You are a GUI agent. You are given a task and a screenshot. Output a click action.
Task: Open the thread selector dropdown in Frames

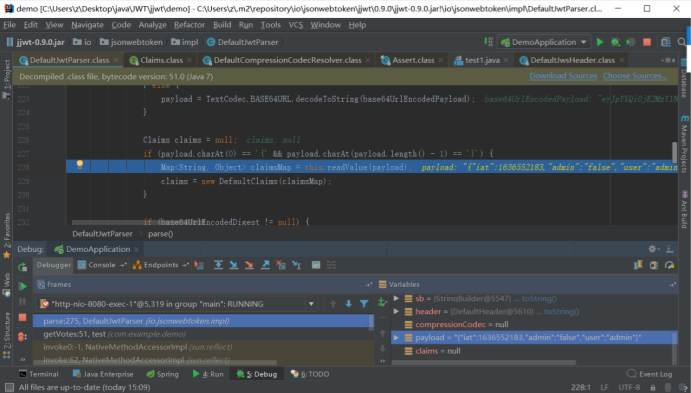[311, 304]
